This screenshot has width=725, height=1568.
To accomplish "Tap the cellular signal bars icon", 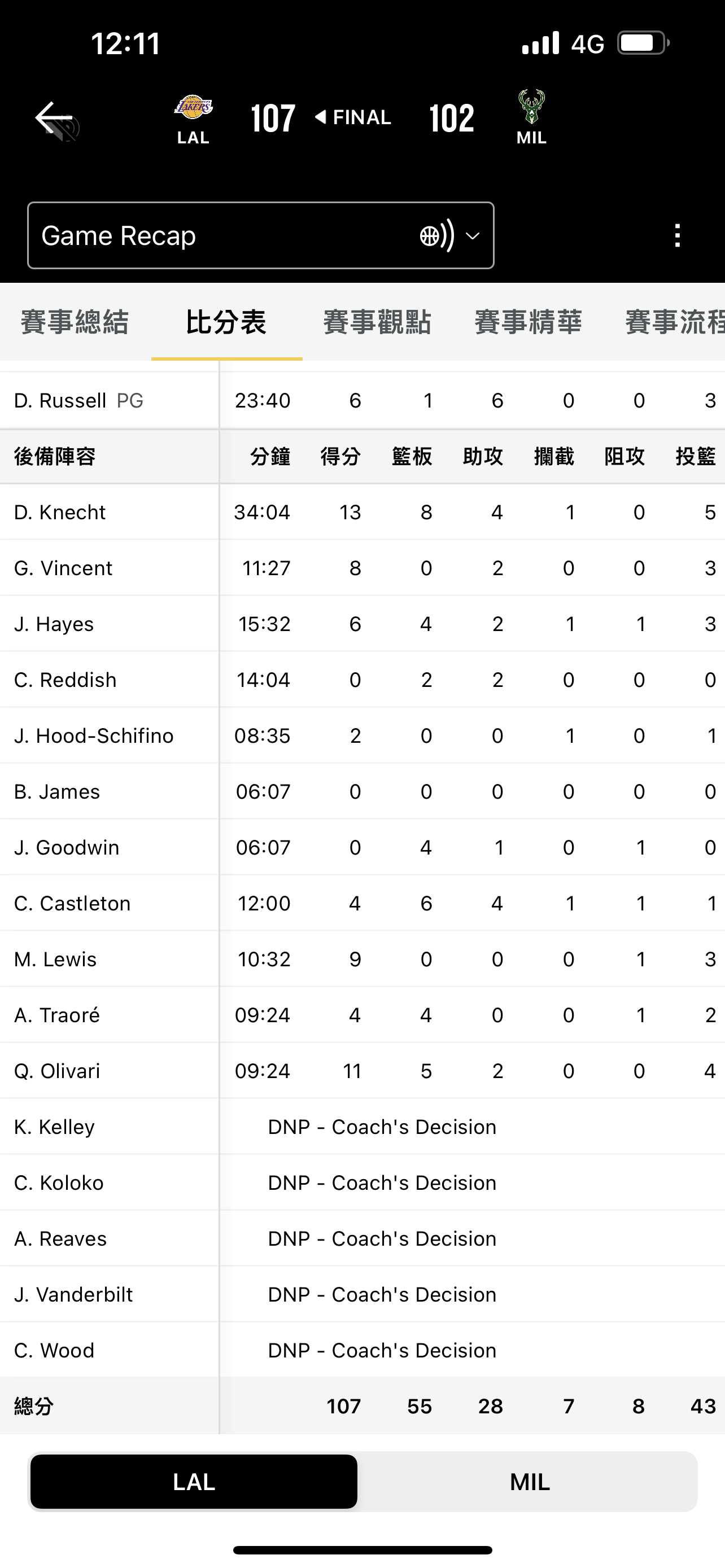I will 540,43.
